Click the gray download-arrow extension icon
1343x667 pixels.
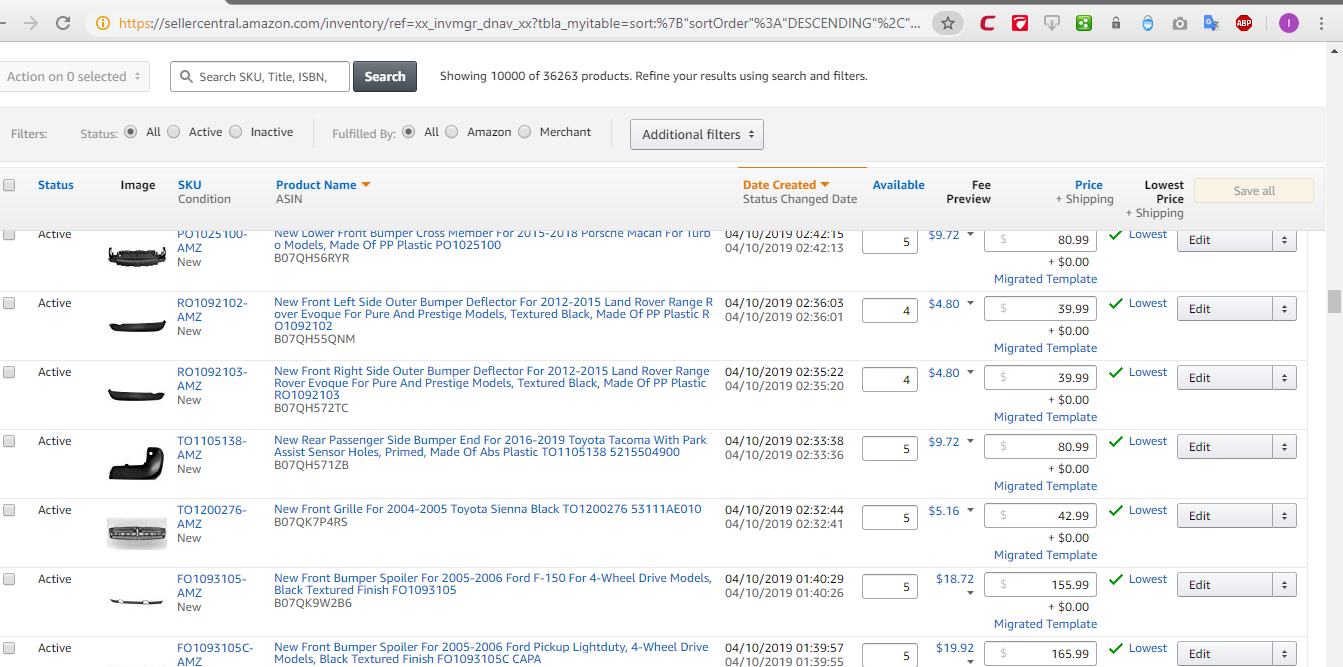(1051, 22)
